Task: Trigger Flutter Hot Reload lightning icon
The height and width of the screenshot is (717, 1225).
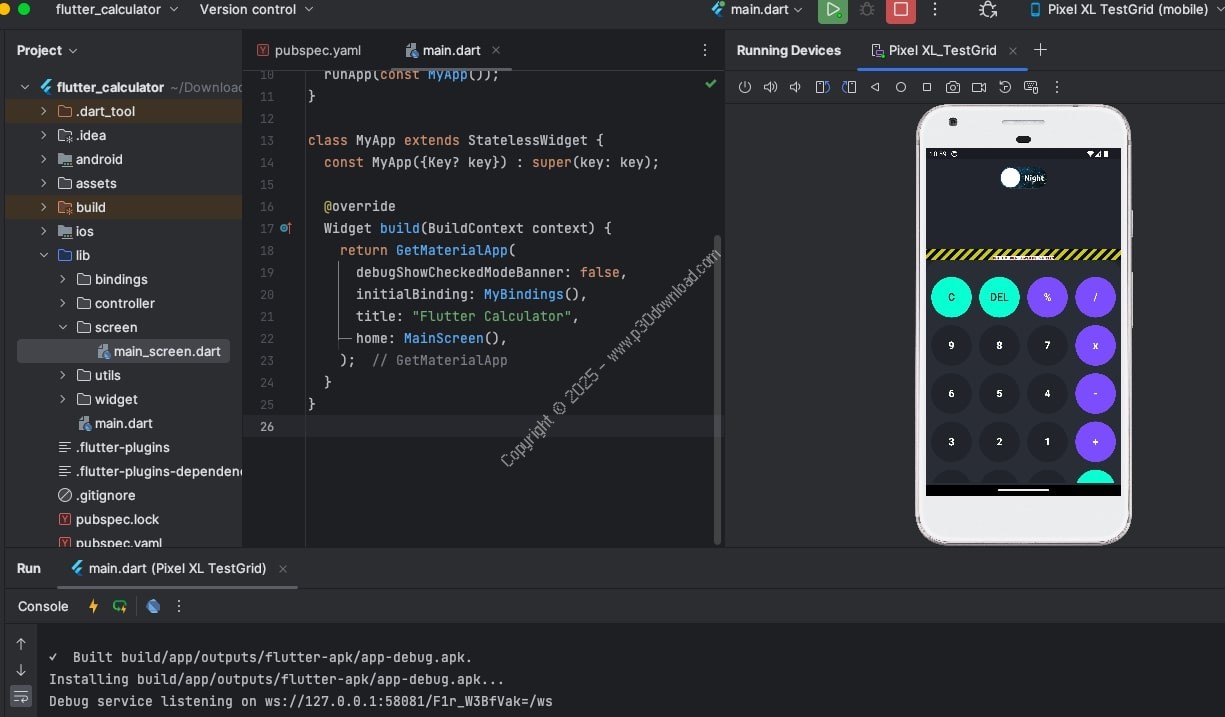Action: tap(94, 606)
